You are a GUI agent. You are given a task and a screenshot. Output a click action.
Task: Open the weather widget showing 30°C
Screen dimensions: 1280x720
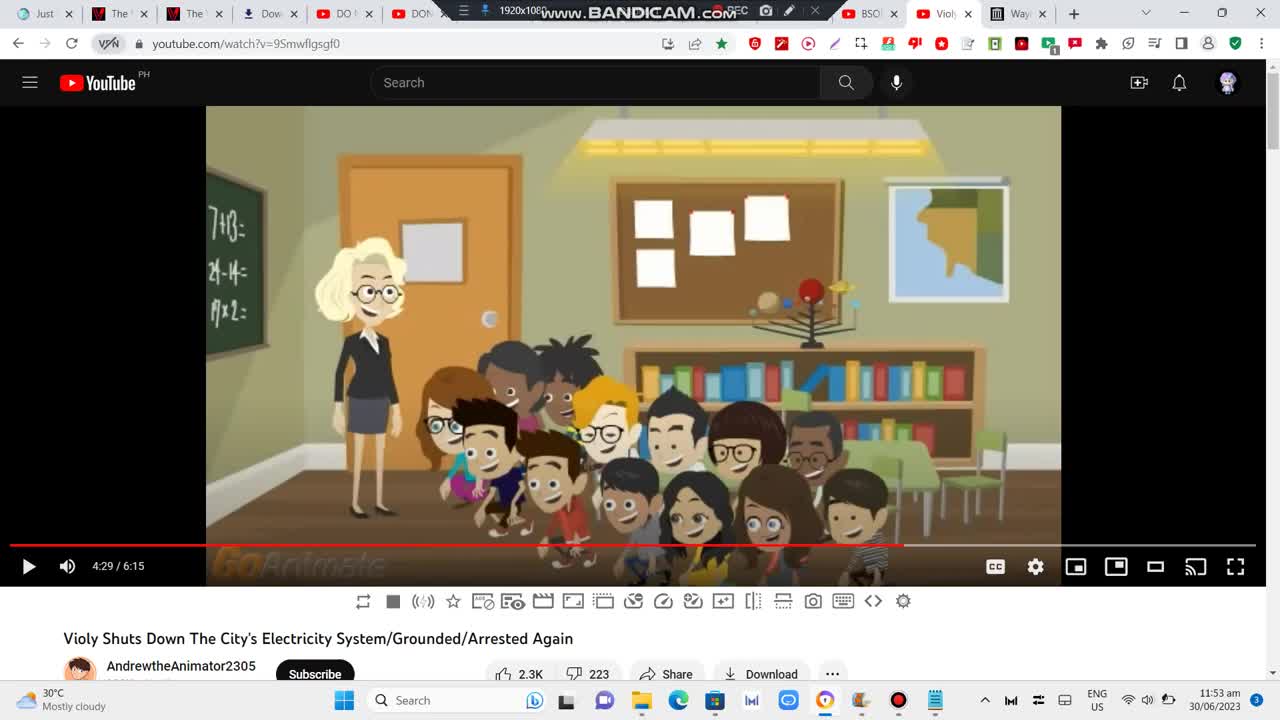coord(62,700)
